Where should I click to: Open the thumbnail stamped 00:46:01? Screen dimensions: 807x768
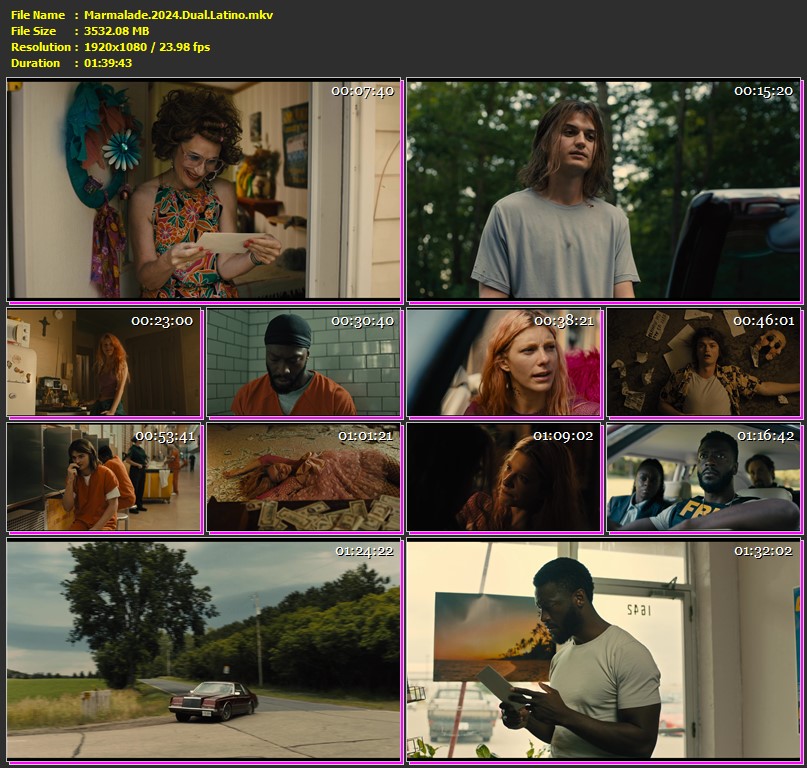(x=704, y=362)
